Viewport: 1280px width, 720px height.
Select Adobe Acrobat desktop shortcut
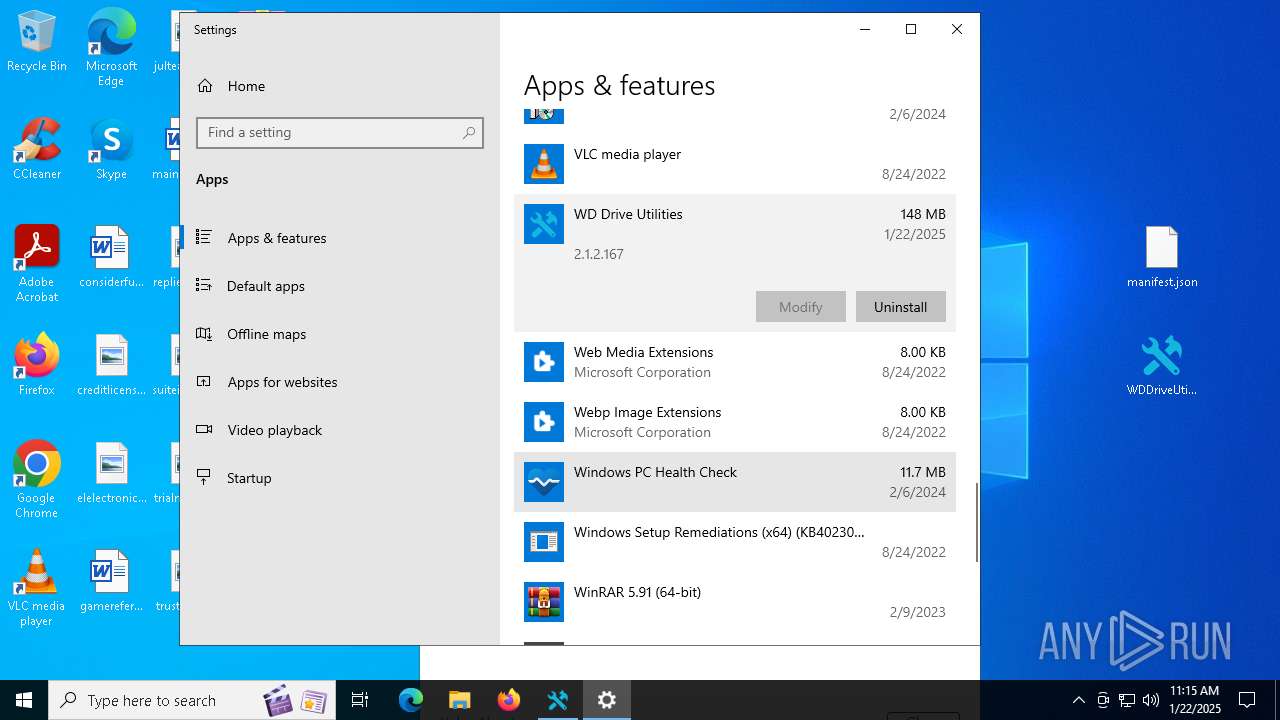[37, 264]
